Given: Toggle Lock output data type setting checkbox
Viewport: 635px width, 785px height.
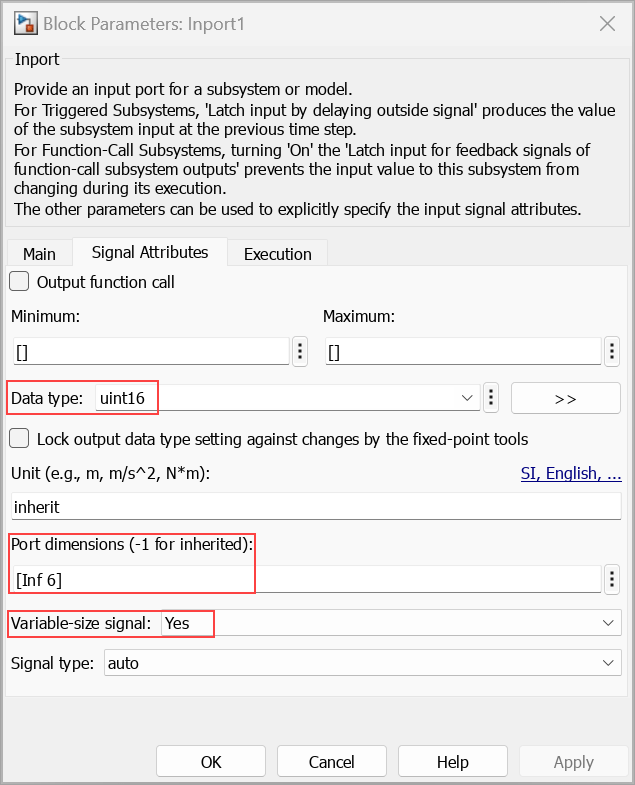Looking at the screenshot, I should [x=19, y=438].
